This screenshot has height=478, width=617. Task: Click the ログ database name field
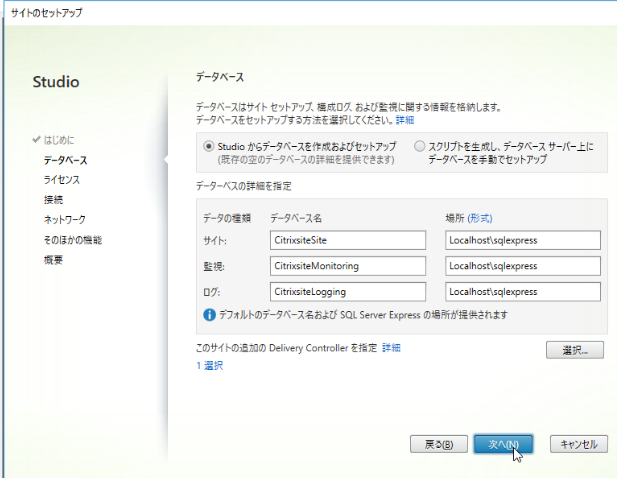point(348,292)
